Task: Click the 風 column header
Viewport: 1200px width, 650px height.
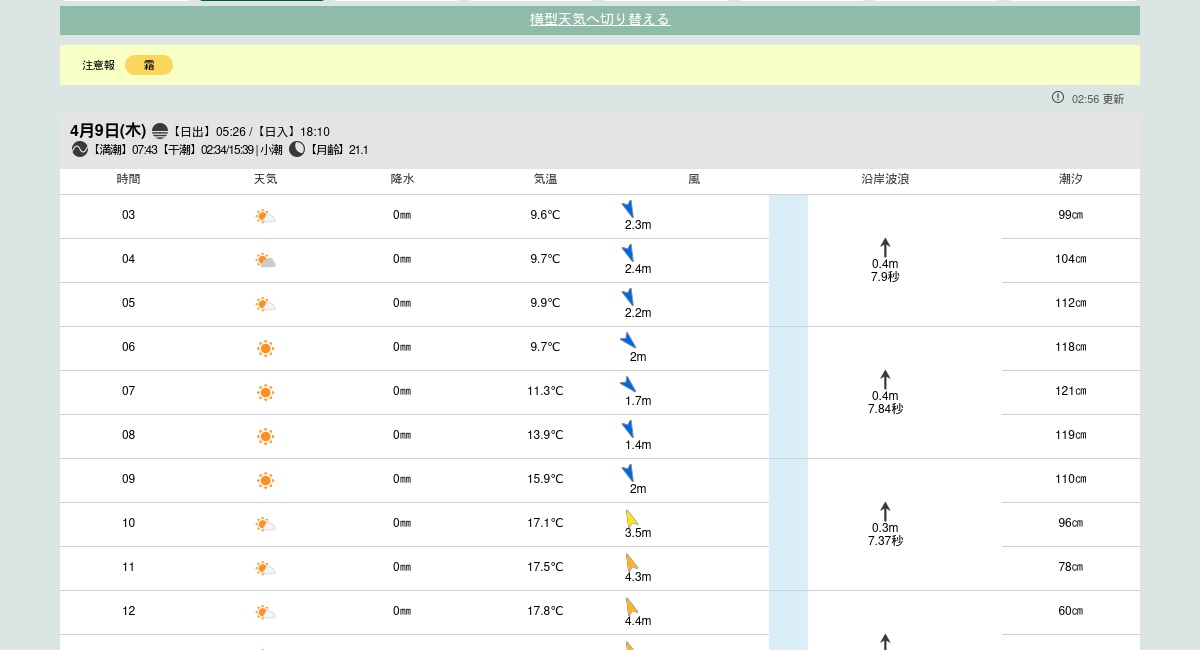Action: 694,180
